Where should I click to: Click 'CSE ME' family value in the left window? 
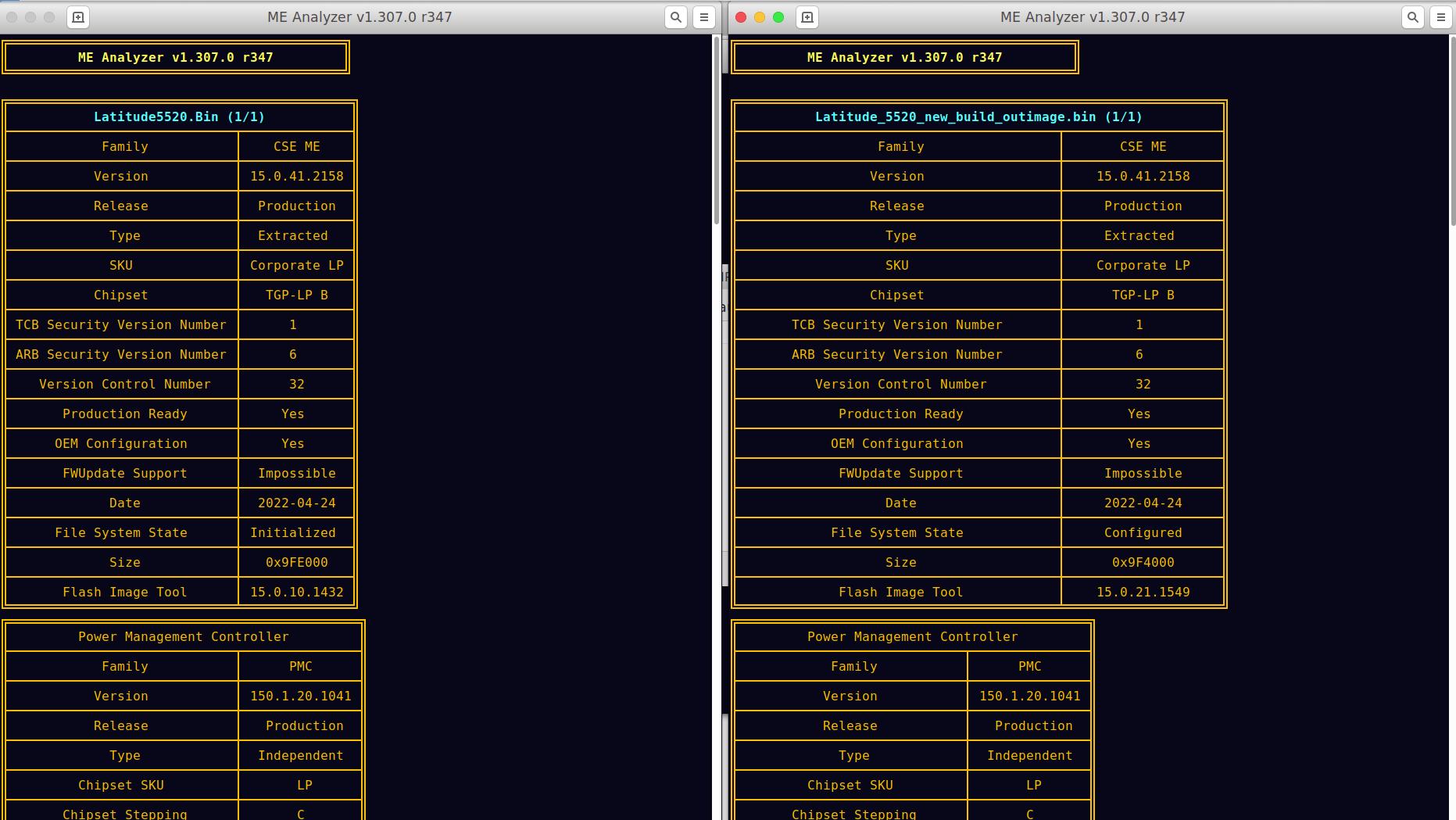click(x=297, y=146)
